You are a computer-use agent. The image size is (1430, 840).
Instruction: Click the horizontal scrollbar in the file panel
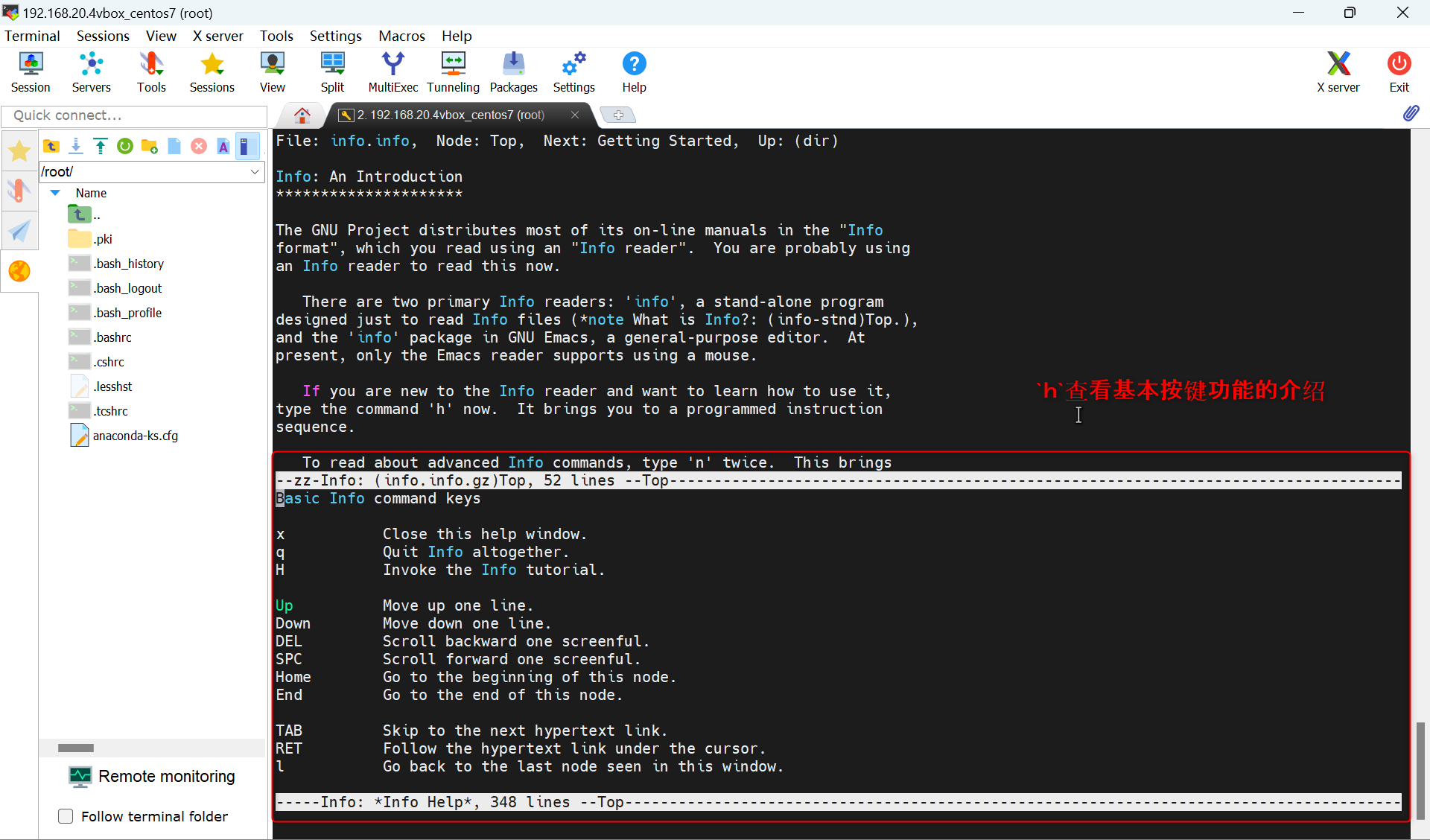(76, 748)
